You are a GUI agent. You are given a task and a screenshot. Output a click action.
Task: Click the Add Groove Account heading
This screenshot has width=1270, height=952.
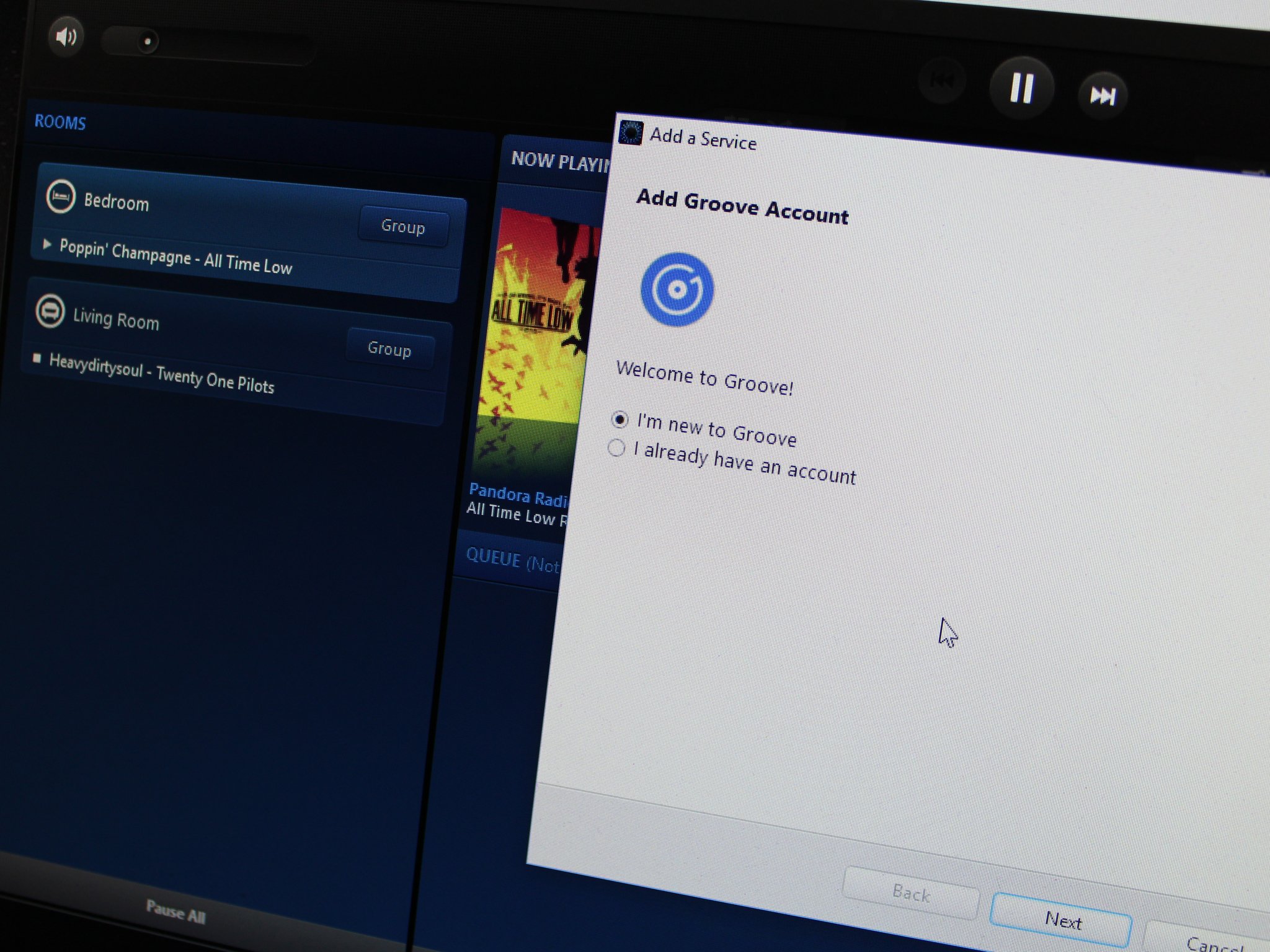[742, 206]
